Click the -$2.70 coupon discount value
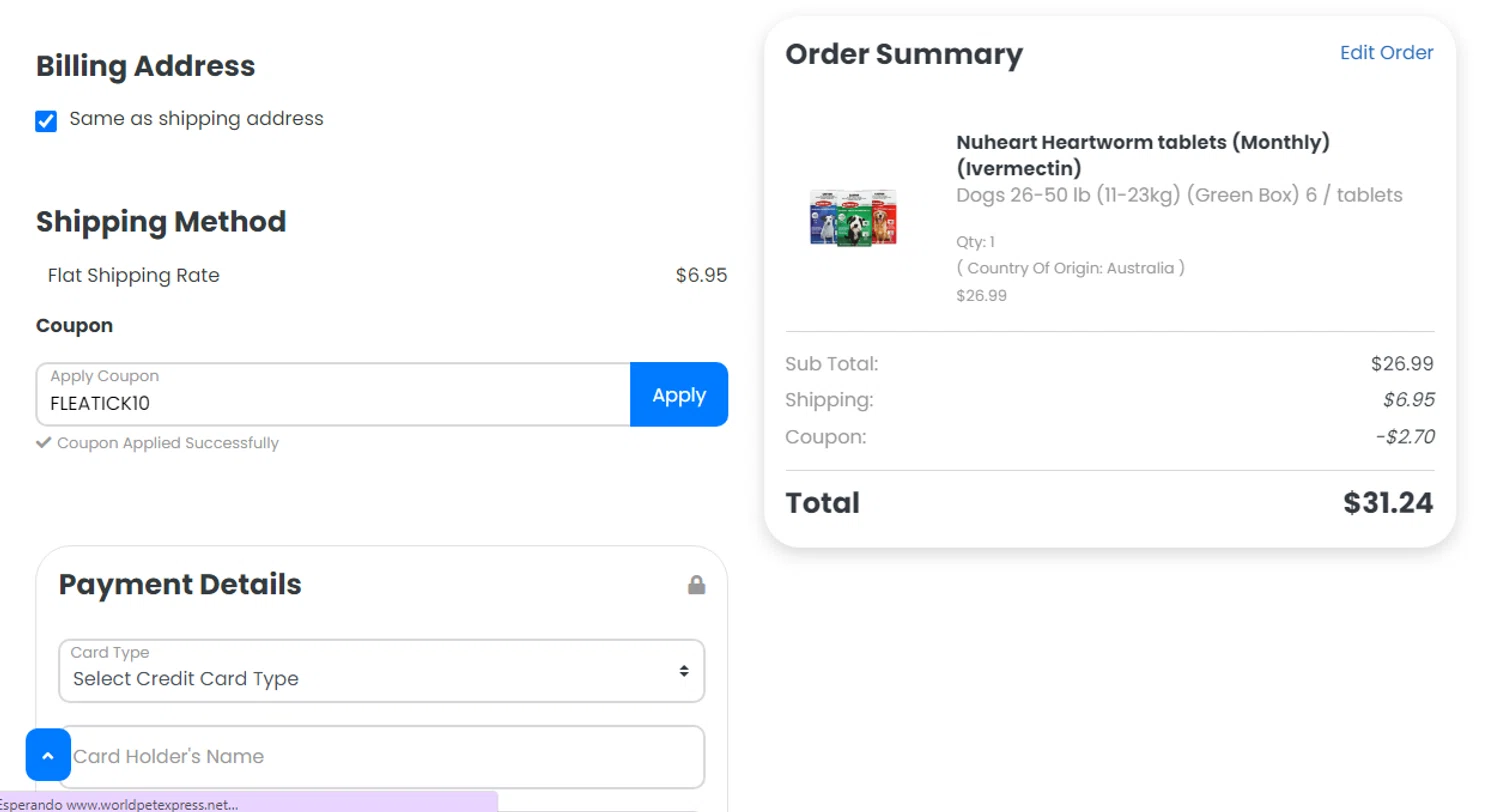 (x=1405, y=437)
